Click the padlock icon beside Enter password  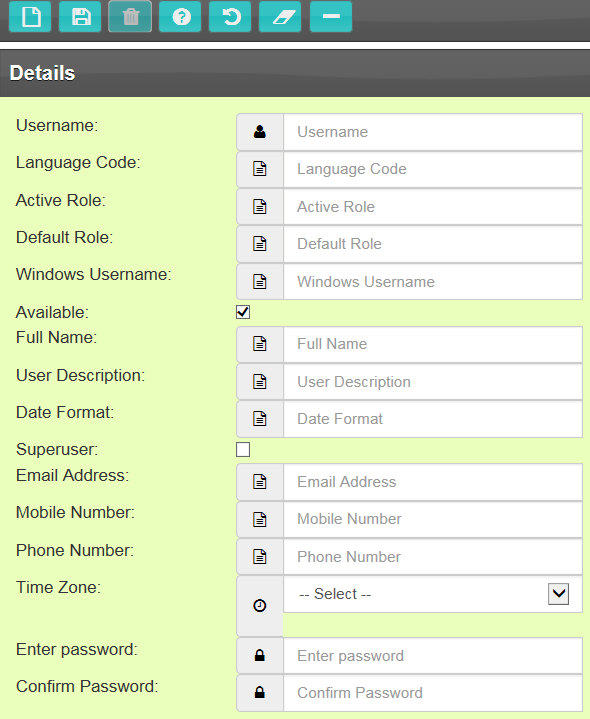(260, 656)
